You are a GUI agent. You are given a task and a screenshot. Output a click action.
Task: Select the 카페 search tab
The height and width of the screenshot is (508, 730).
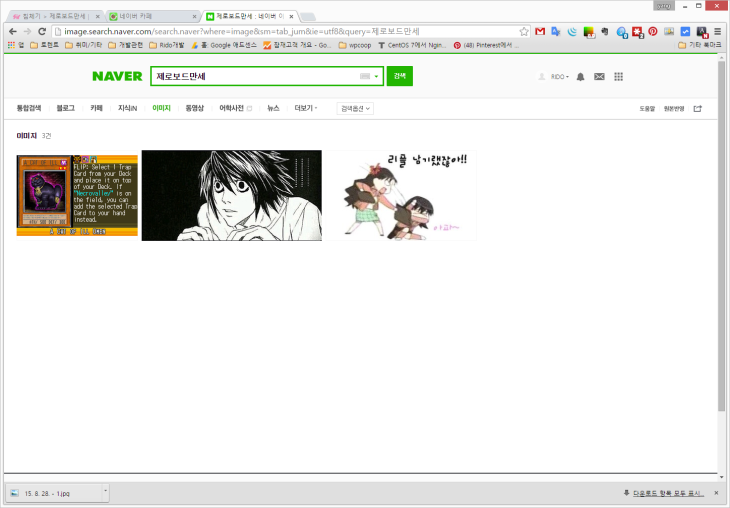(96, 108)
